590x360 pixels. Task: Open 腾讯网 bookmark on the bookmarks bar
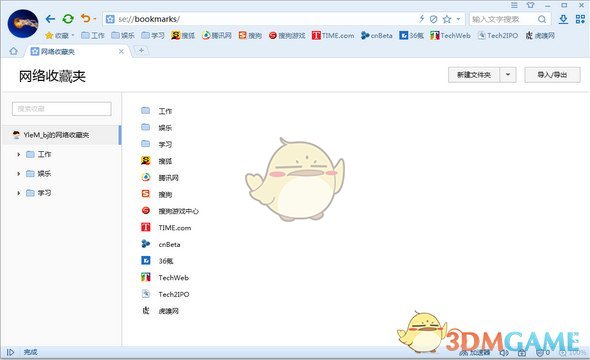(217, 36)
